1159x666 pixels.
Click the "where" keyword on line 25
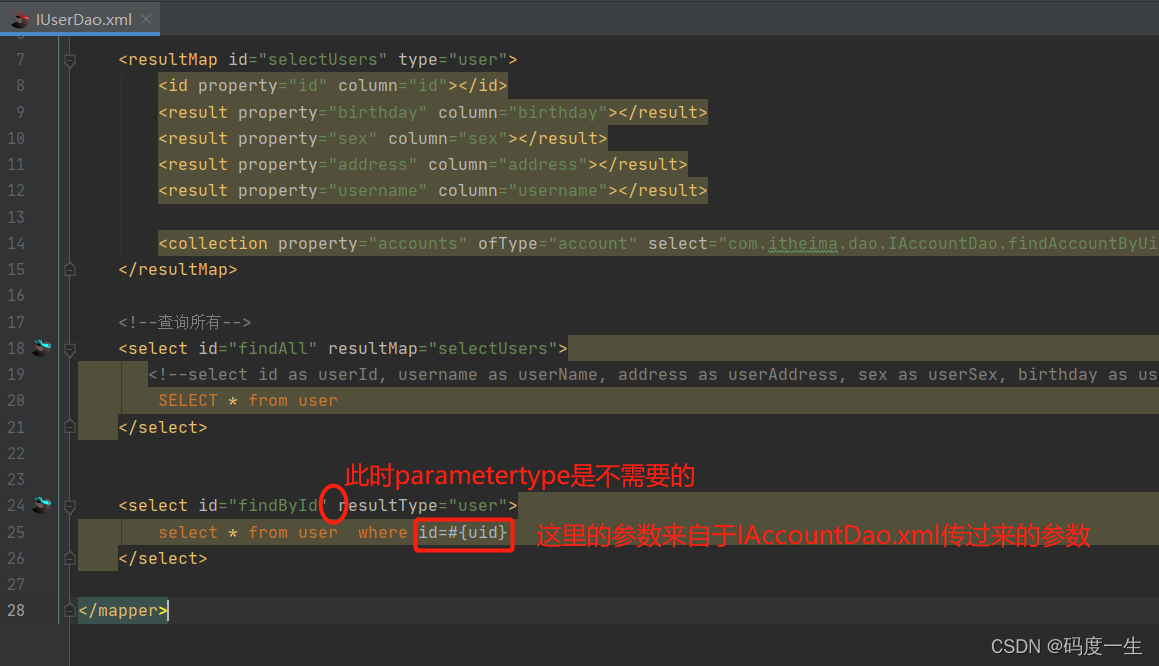point(383,532)
